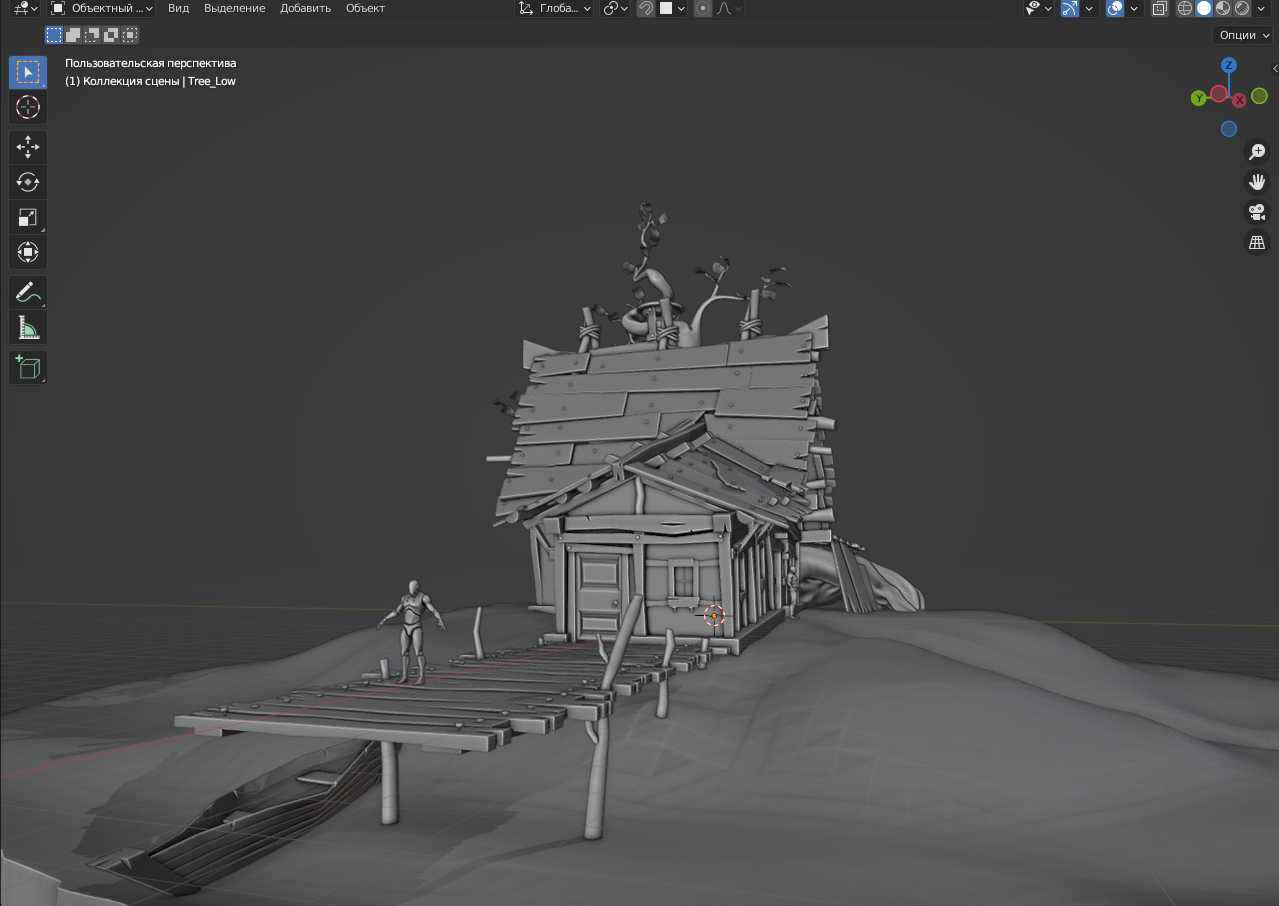
Task: Pick the Annotate pencil tool
Action: point(28,292)
